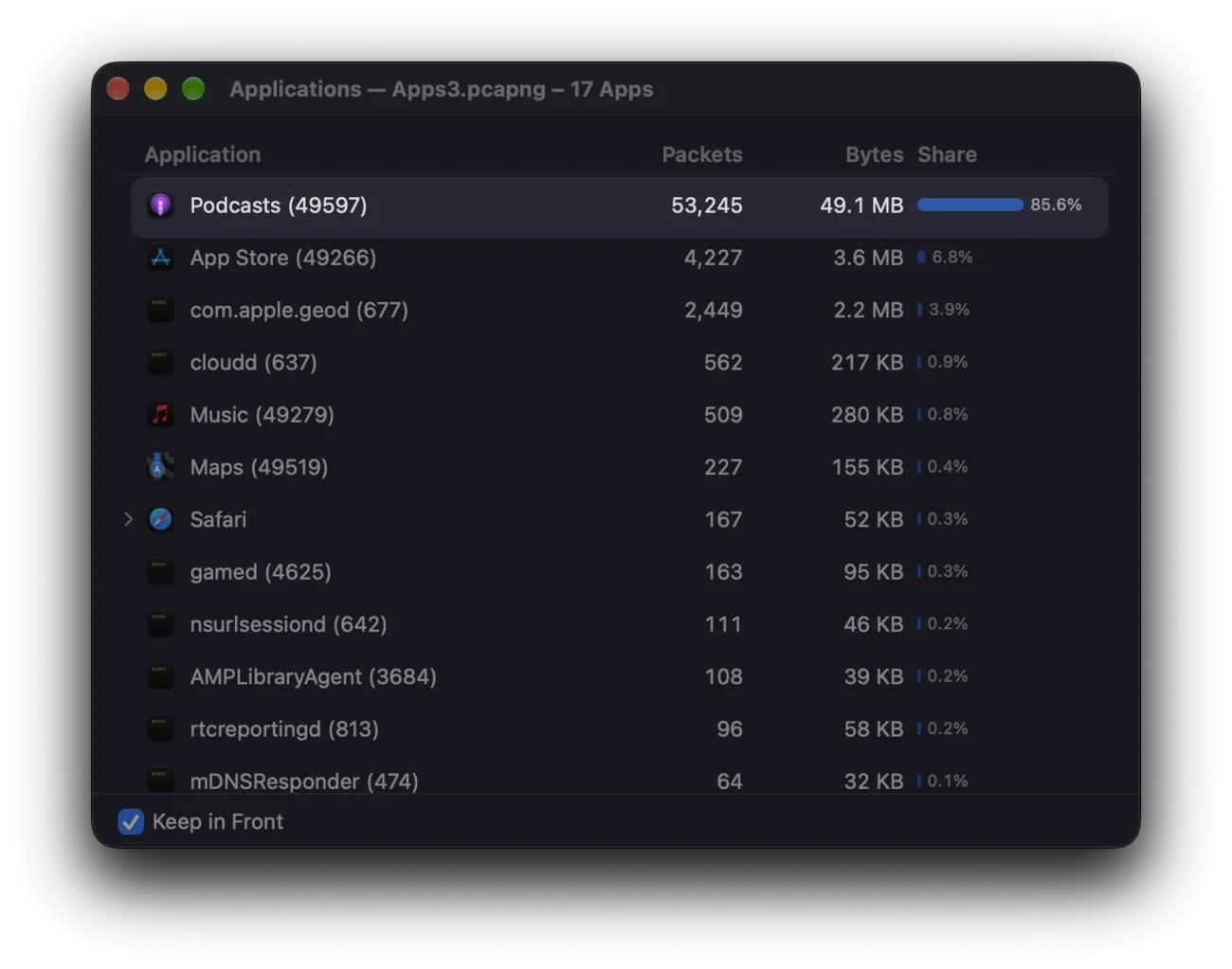Click the com.apple.geod process icon

[160, 310]
